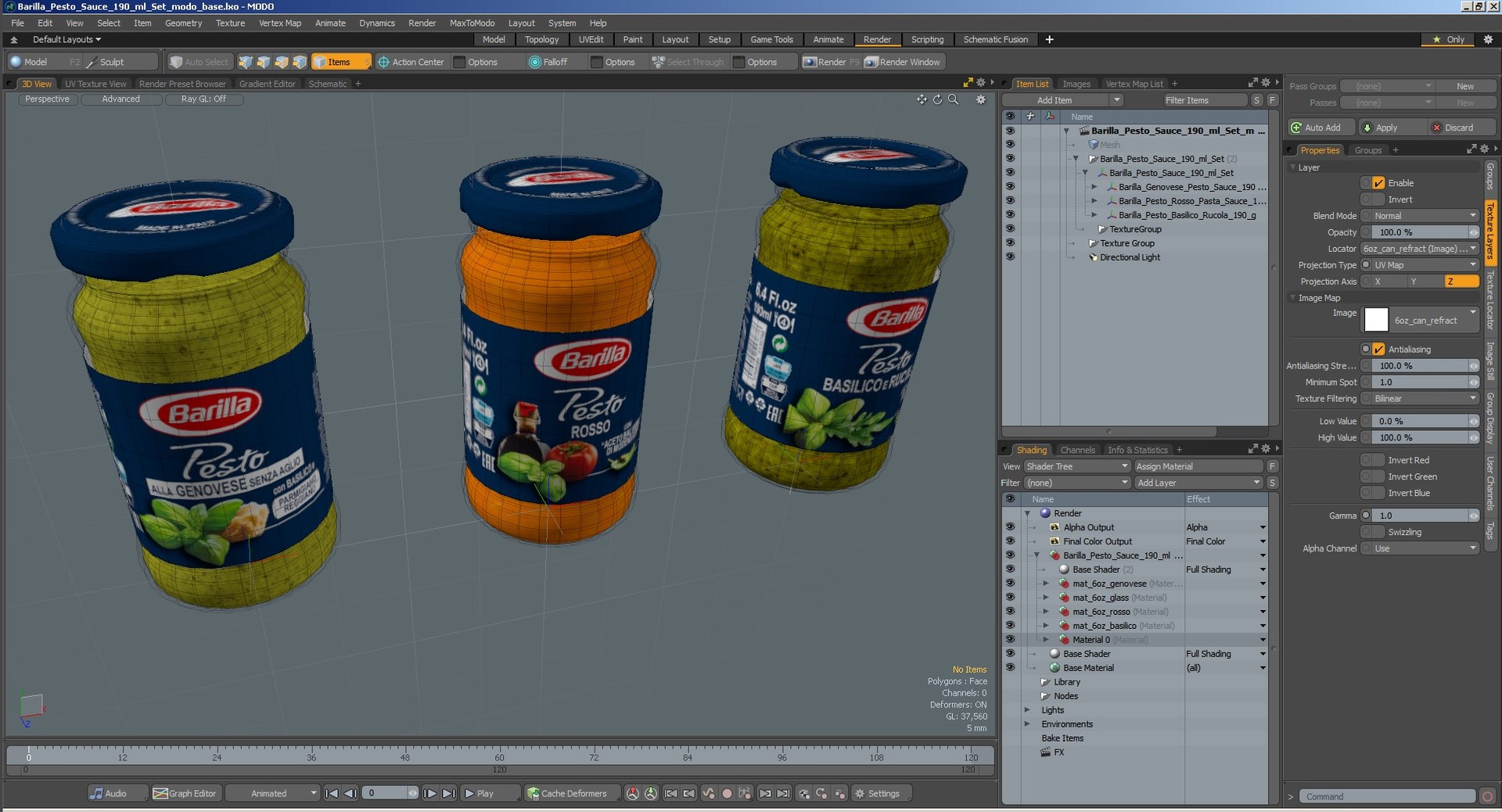Click the Sculpt mode brush icon

[x=91, y=62]
